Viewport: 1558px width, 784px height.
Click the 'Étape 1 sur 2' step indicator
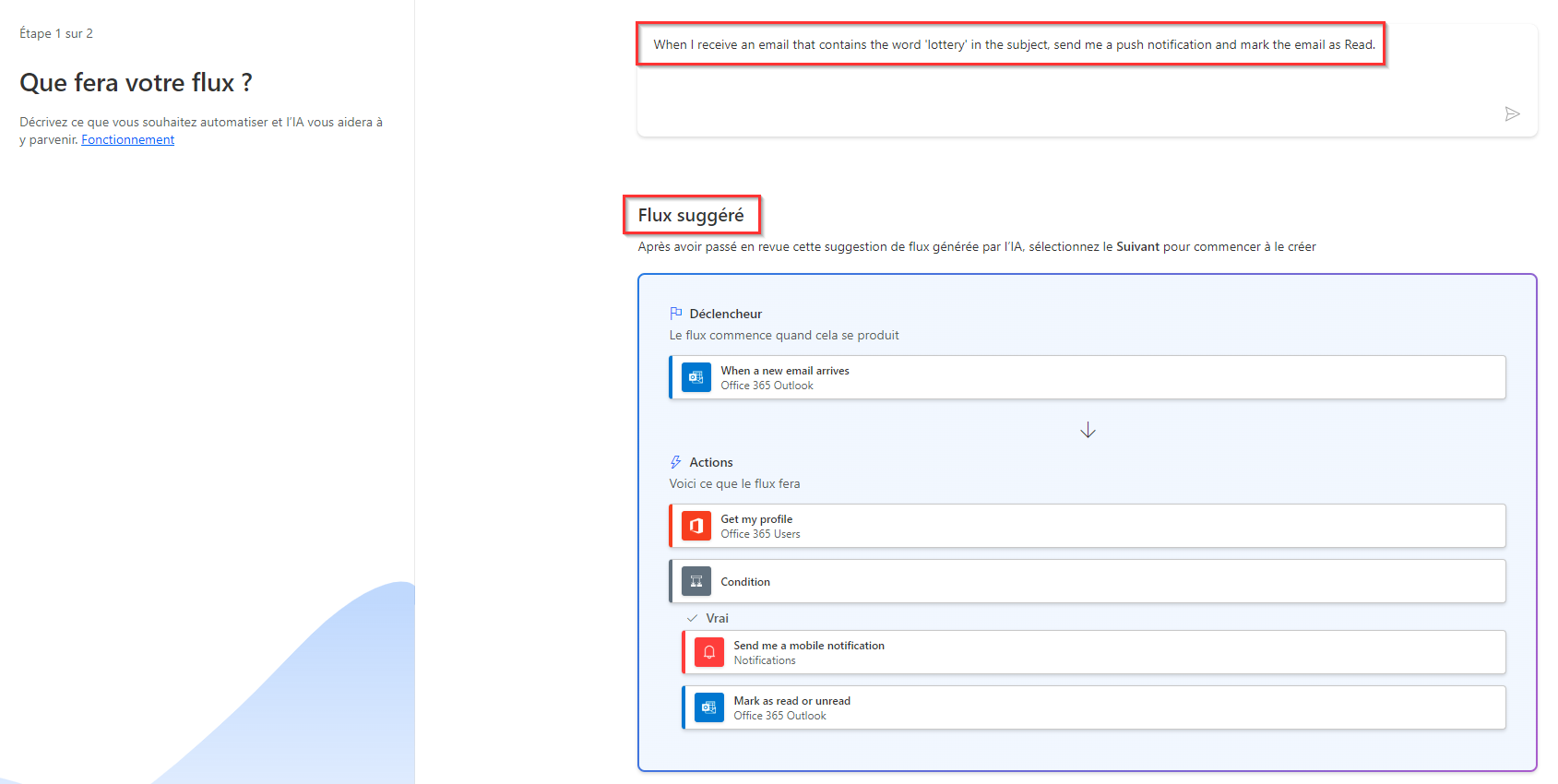56,33
